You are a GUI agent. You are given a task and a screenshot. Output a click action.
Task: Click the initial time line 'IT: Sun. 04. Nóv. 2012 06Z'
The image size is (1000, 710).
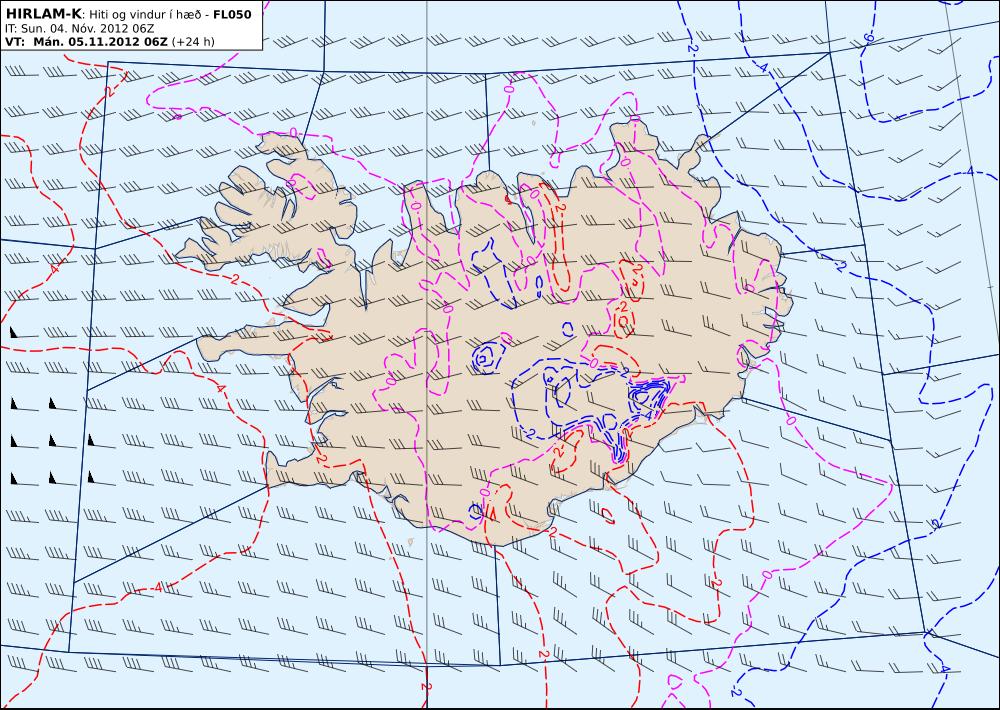pyautogui.click(x=79, y=29)
